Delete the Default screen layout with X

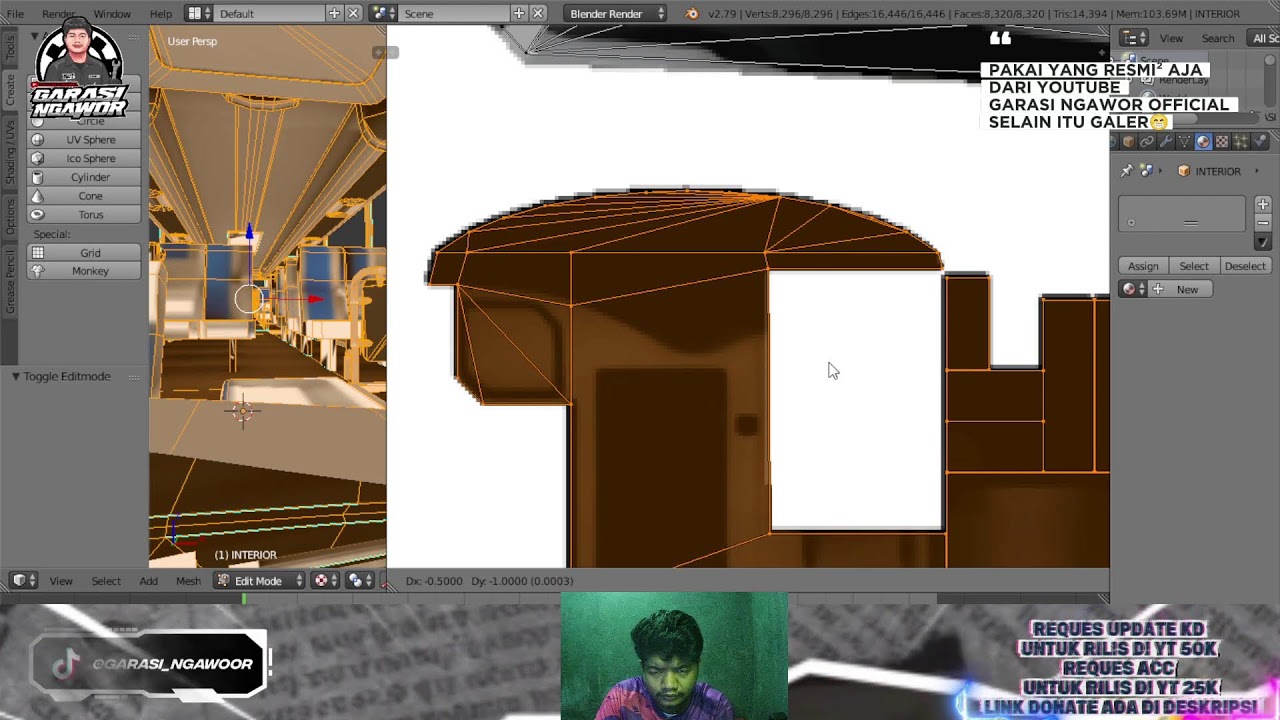(352, 13)
